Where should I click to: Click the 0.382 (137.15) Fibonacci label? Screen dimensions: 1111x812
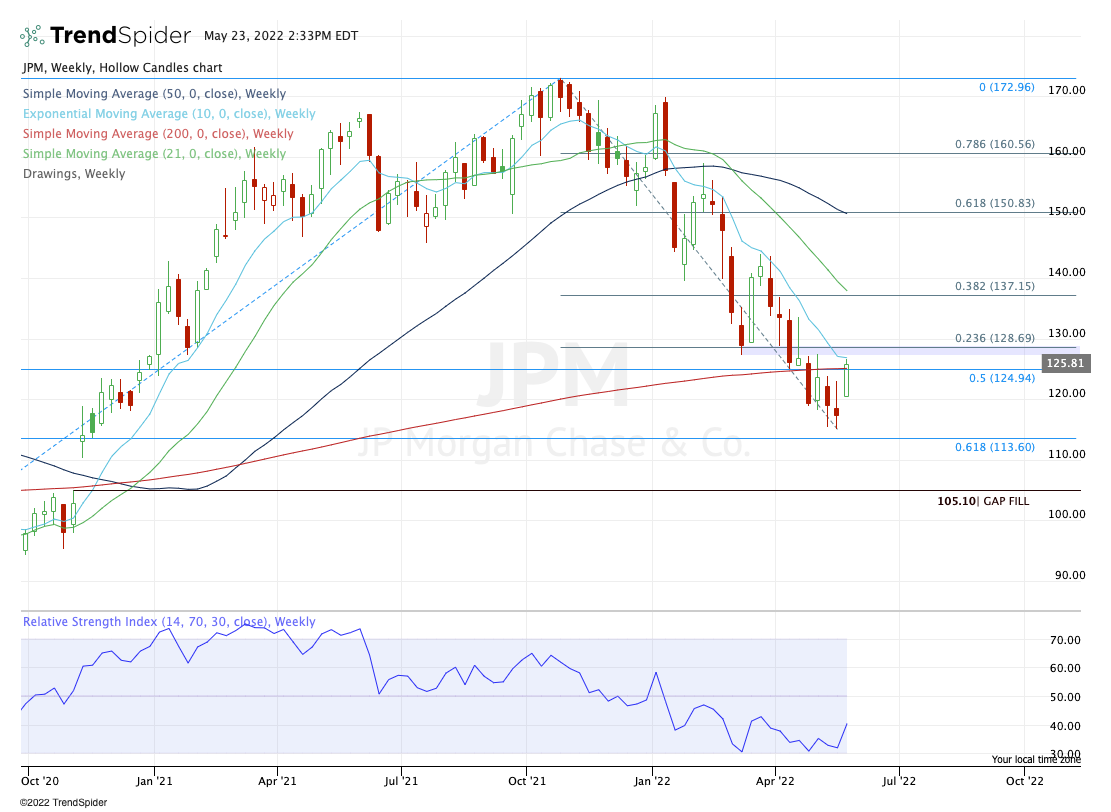click(x=995, y=286)
